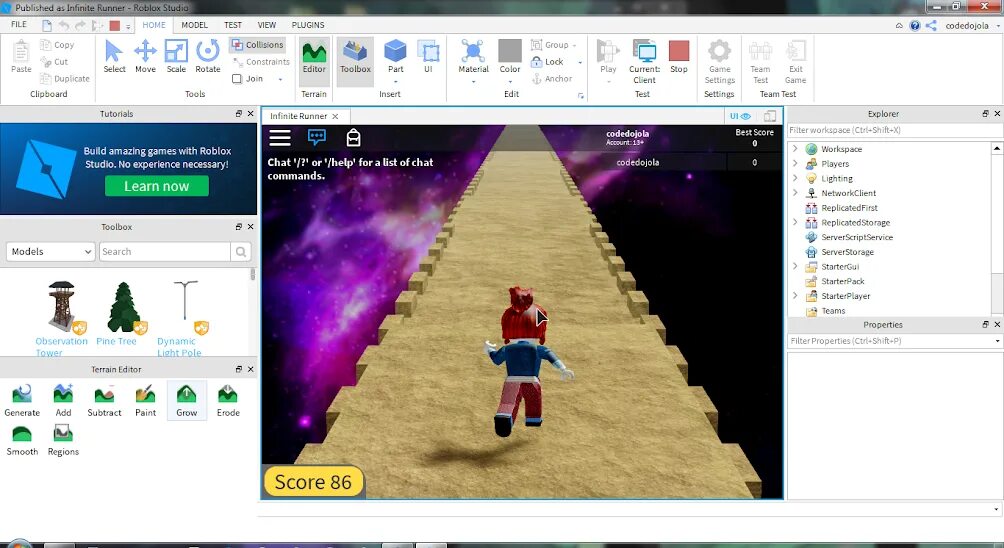Focus the Filter workspace field
1004x548 pixels.
[x=895, y=130]
